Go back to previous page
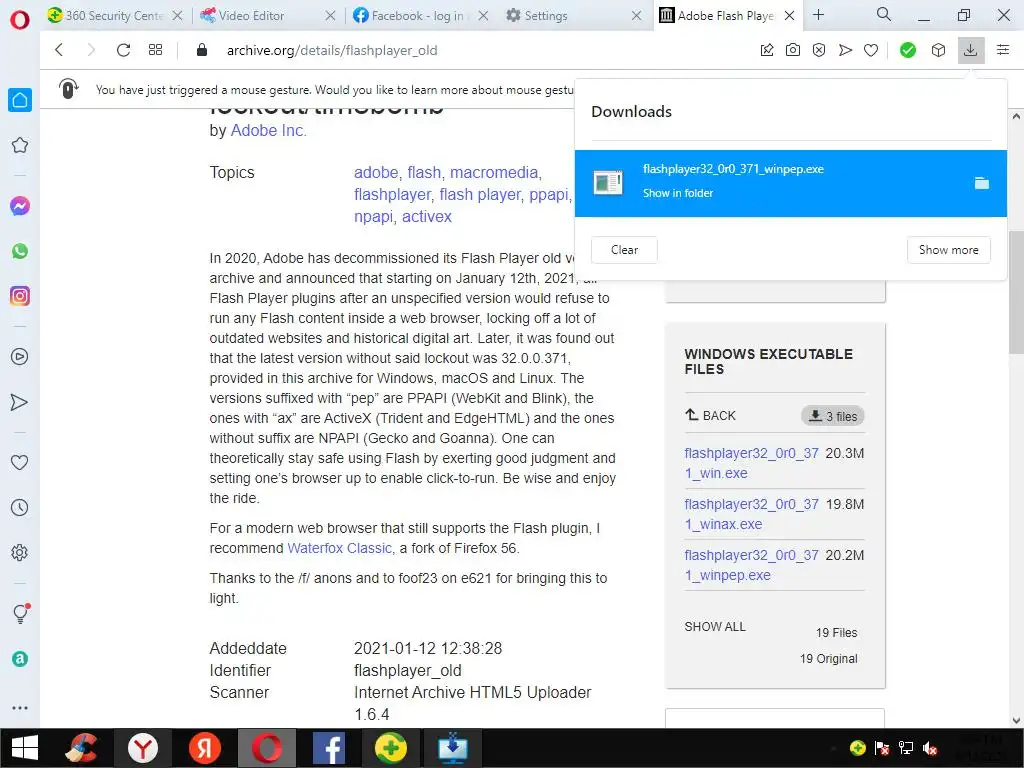Screen dimensions: 1024x768 (59, 50)
